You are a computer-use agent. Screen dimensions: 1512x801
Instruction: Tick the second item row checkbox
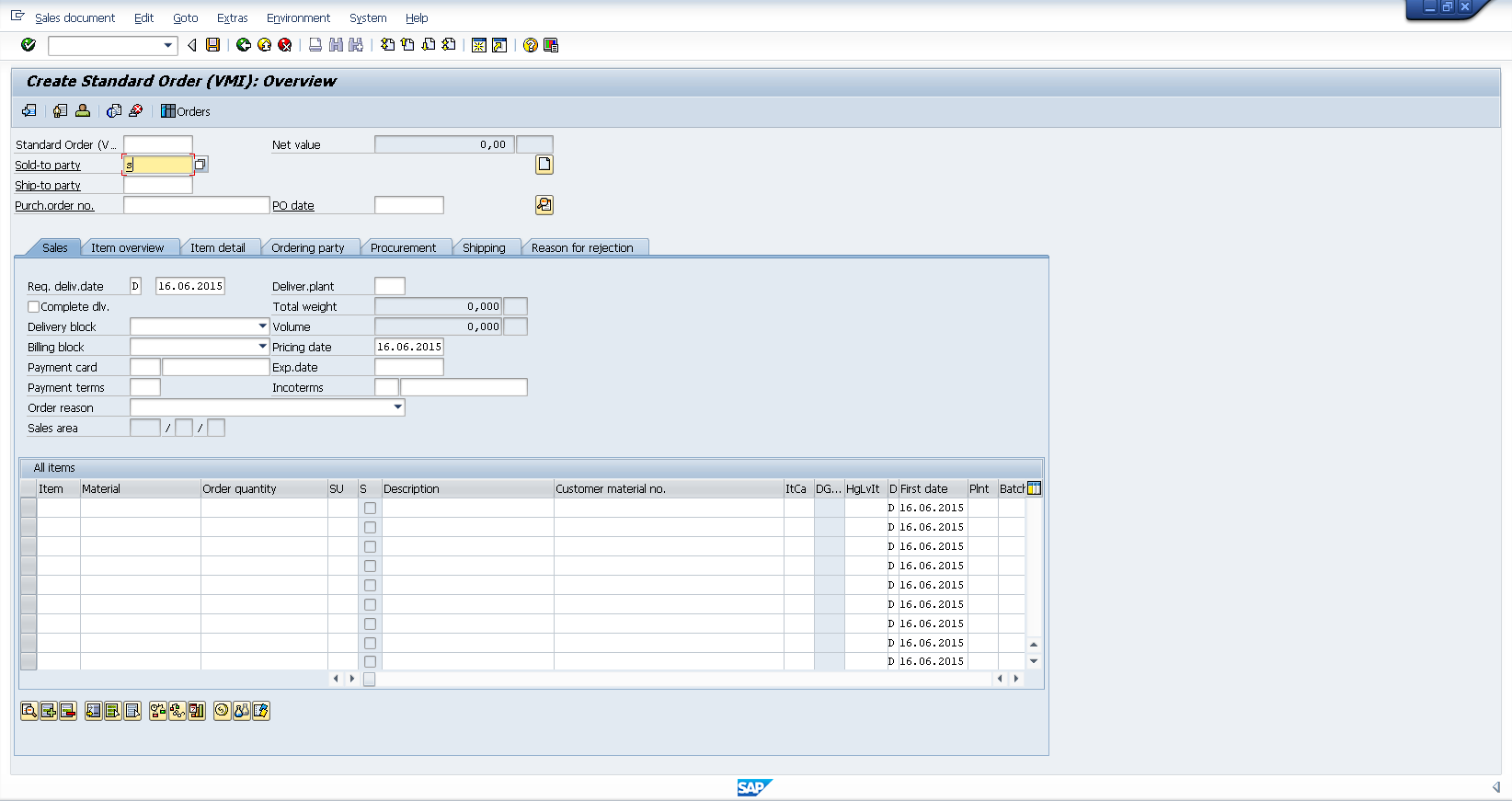tap(370, 528)
